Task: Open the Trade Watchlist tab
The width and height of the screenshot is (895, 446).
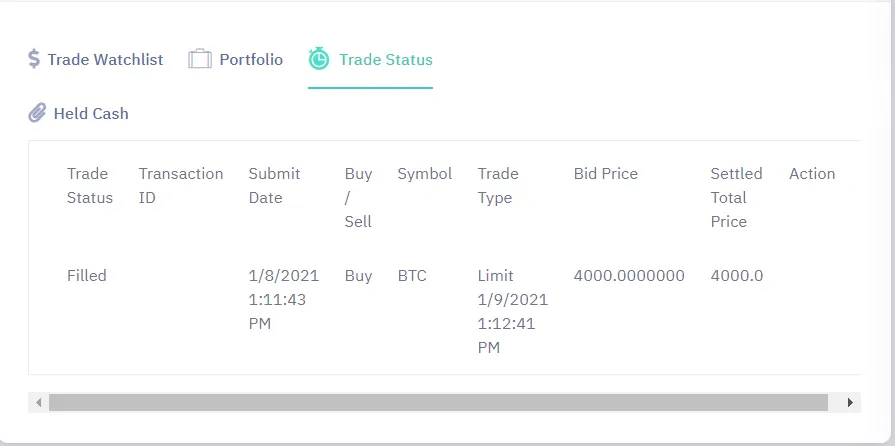Action: 105,59
